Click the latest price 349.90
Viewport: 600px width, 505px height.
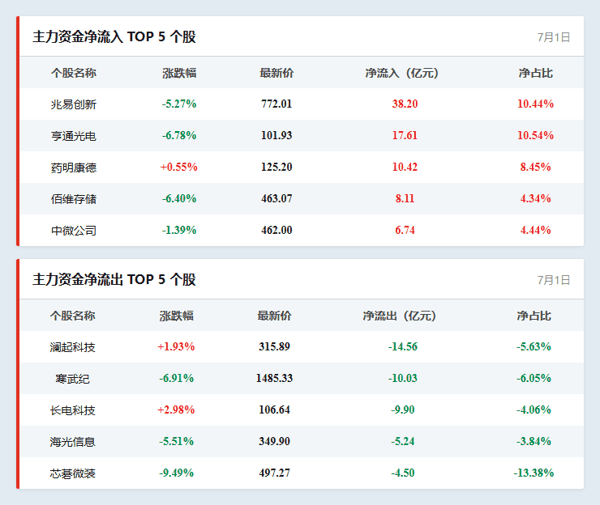pyautogui.click(x=274, y=441)
